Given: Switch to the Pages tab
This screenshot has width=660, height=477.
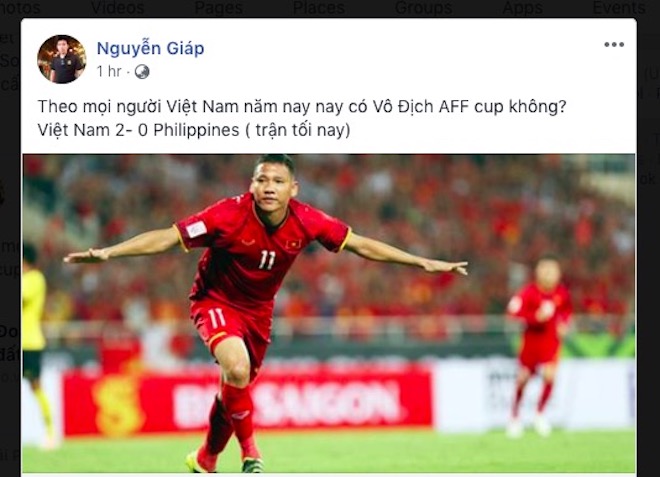Looking at the screenshot, I should pos(218,8).
